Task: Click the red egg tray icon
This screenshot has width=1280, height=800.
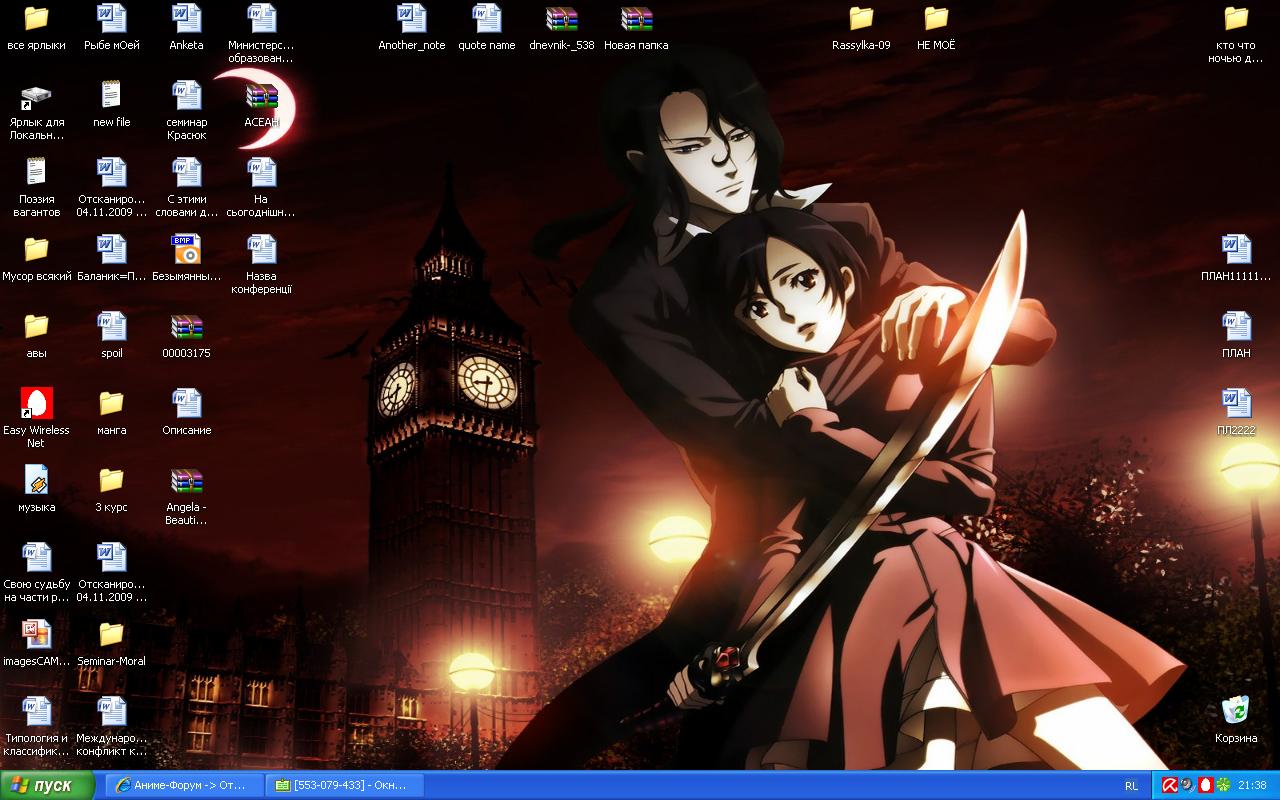Action: [1205, 786]
